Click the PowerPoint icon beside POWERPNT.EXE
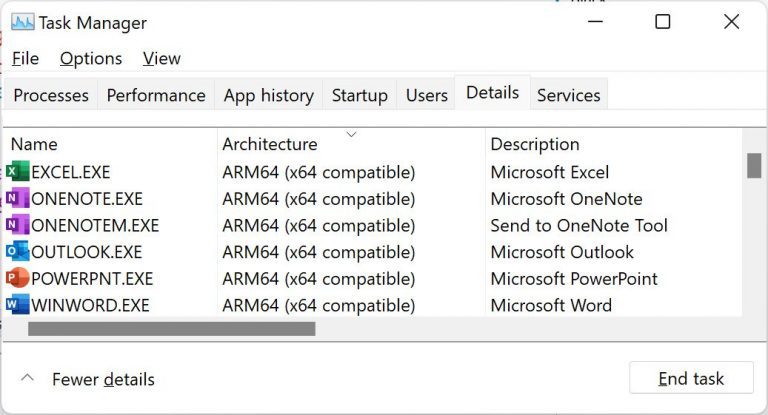Image resolution: width=768 pixels, height=415 pixels. pos(17,279)
